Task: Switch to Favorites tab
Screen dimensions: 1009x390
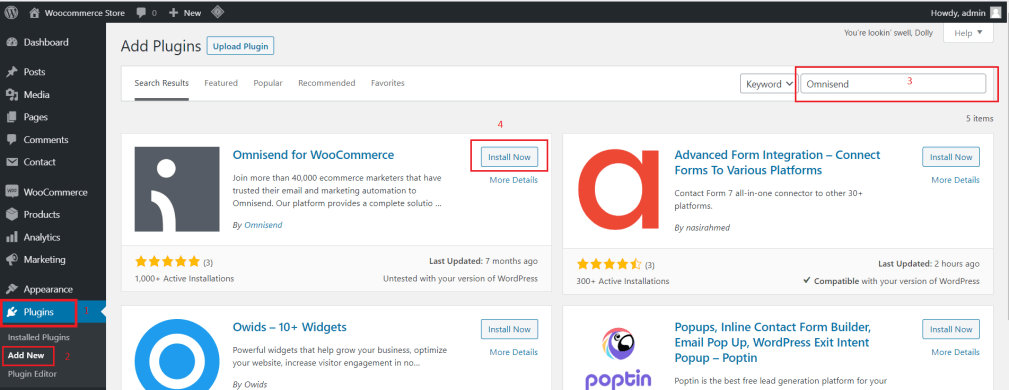Action: tap(387, 83)
